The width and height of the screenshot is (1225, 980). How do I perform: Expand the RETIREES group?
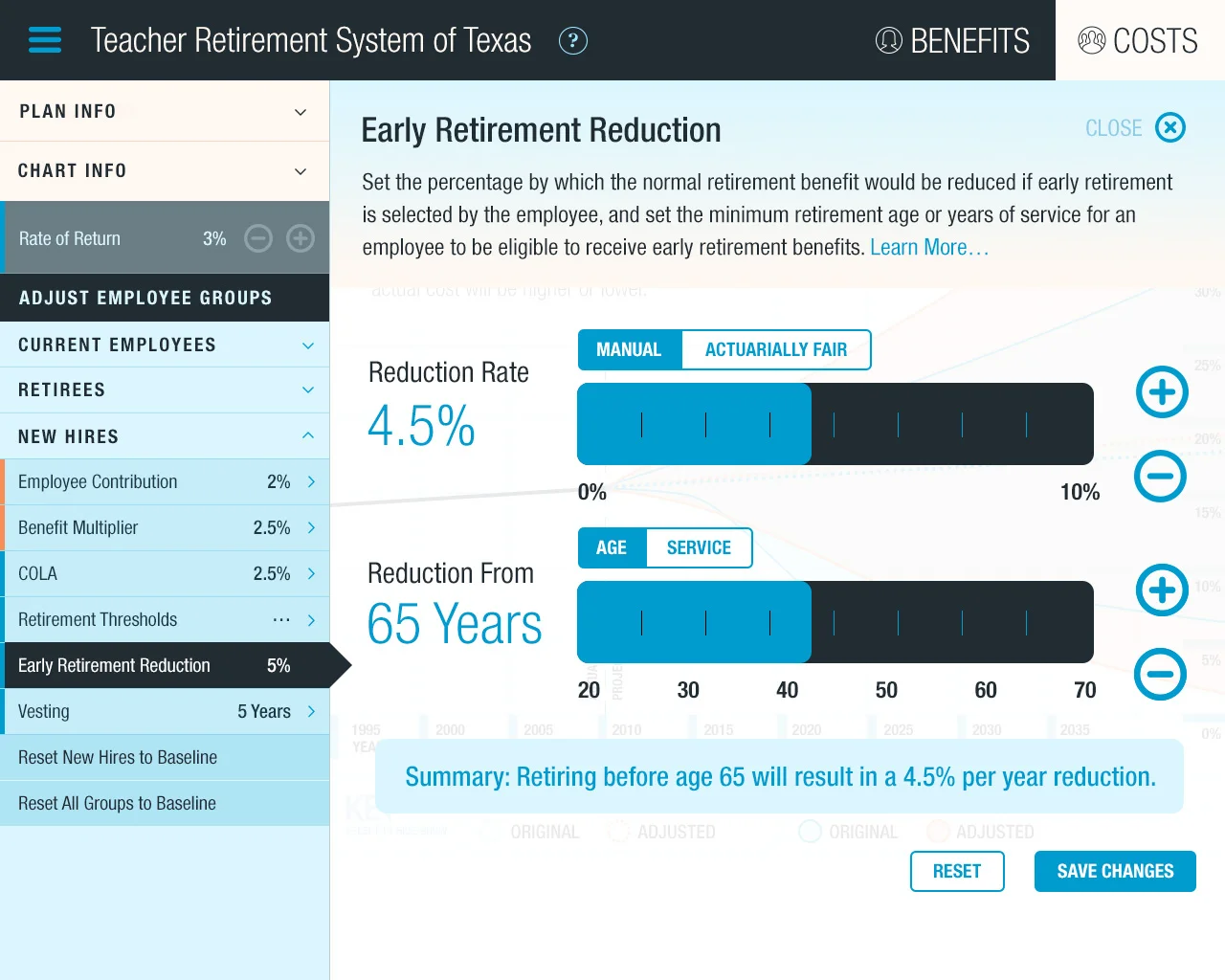point(165,390)
